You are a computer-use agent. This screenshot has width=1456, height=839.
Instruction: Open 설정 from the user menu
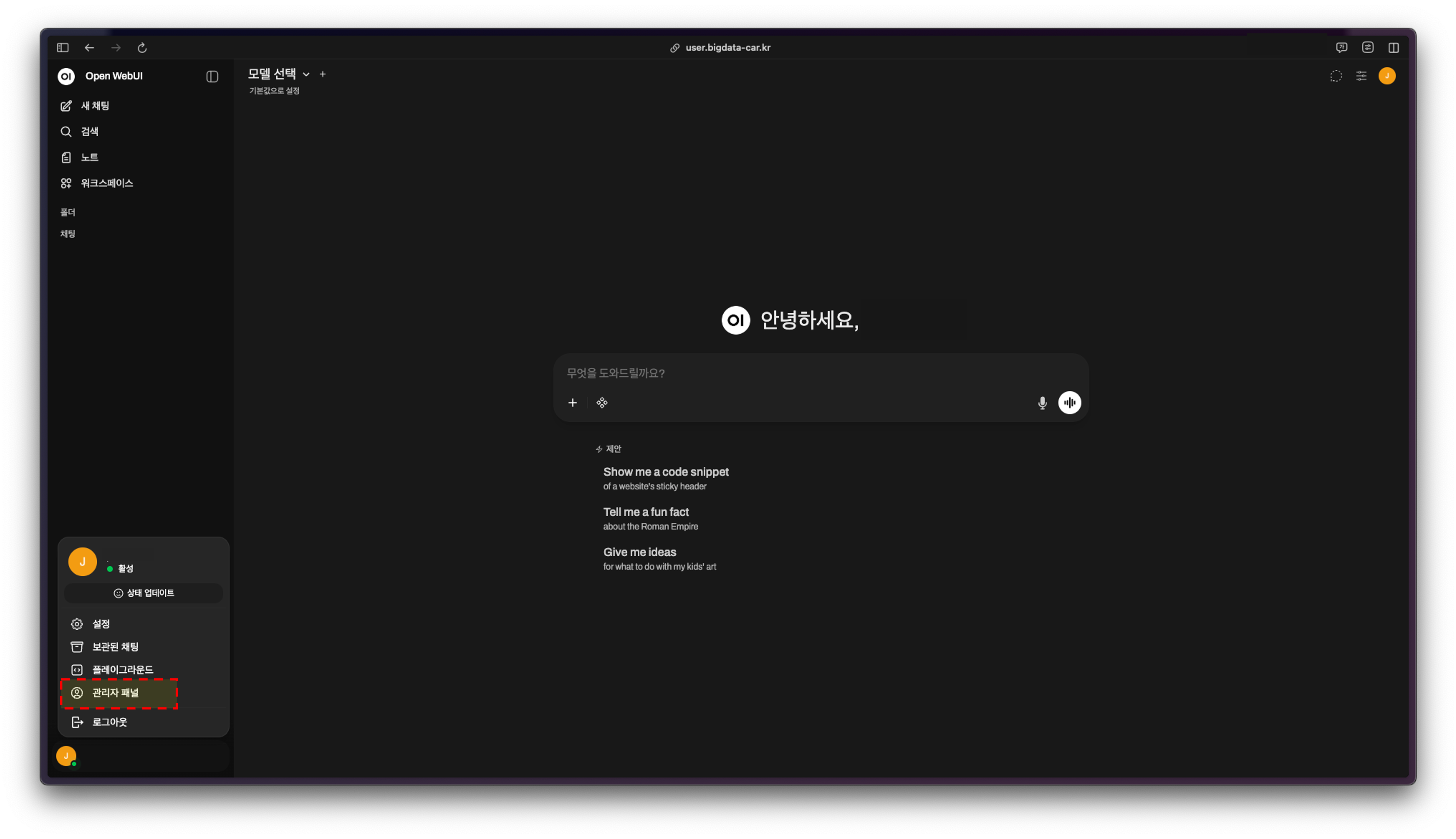click(143, 624)
